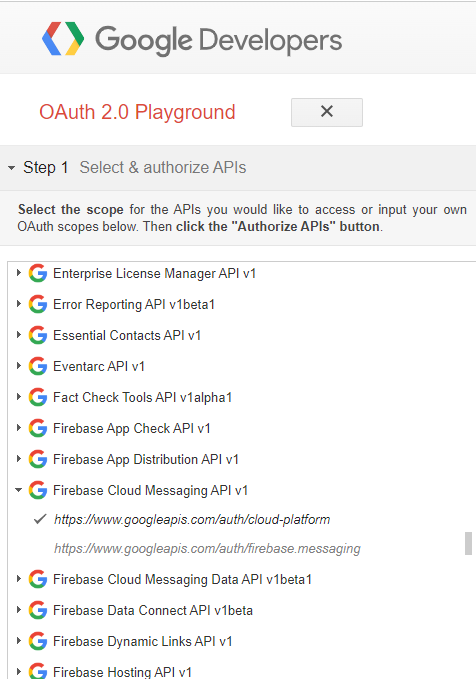Select Firebase Cloud Messaging API v1 label
Viewport: 476px width, 679px height.
[x=150, y=490]
